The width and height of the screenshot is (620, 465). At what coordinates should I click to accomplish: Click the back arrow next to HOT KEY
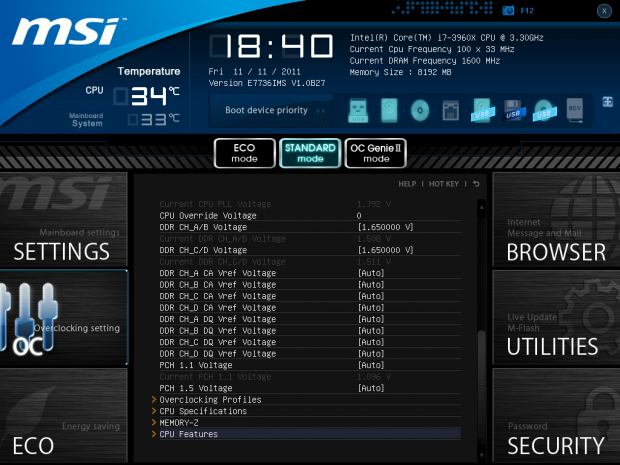coord(476,184)
